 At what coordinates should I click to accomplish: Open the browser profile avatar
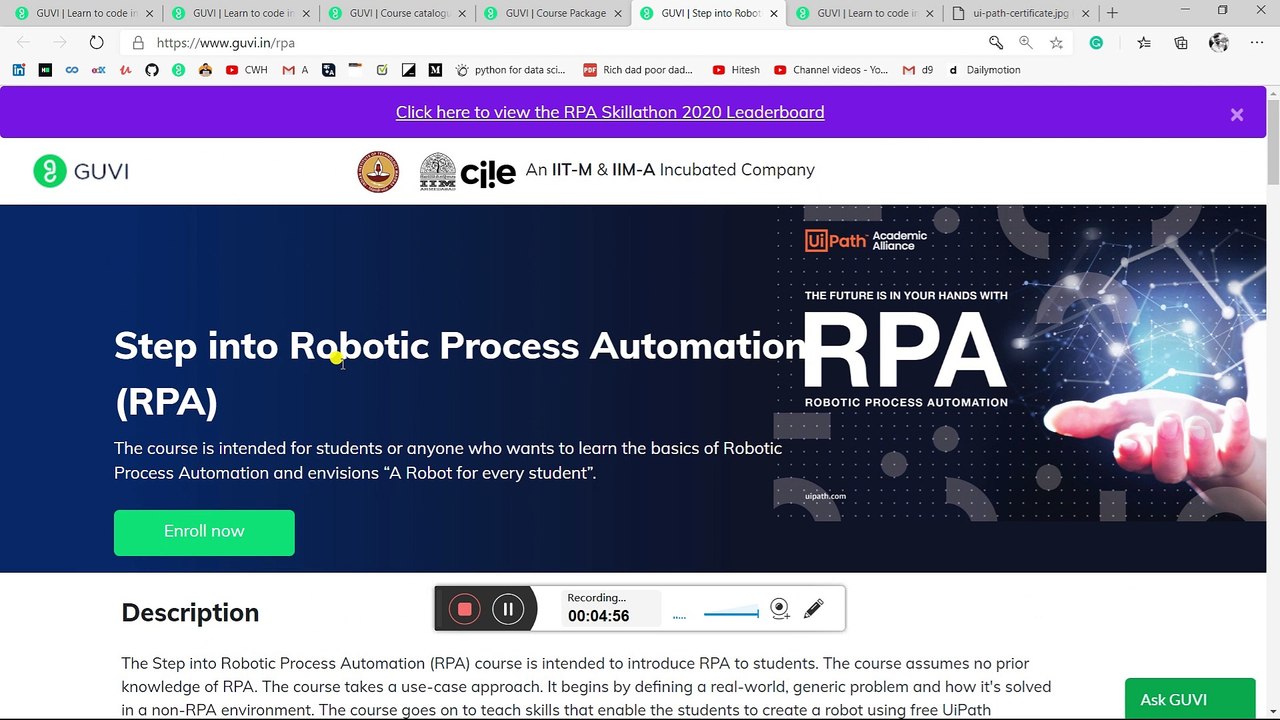coord(1218,42)
